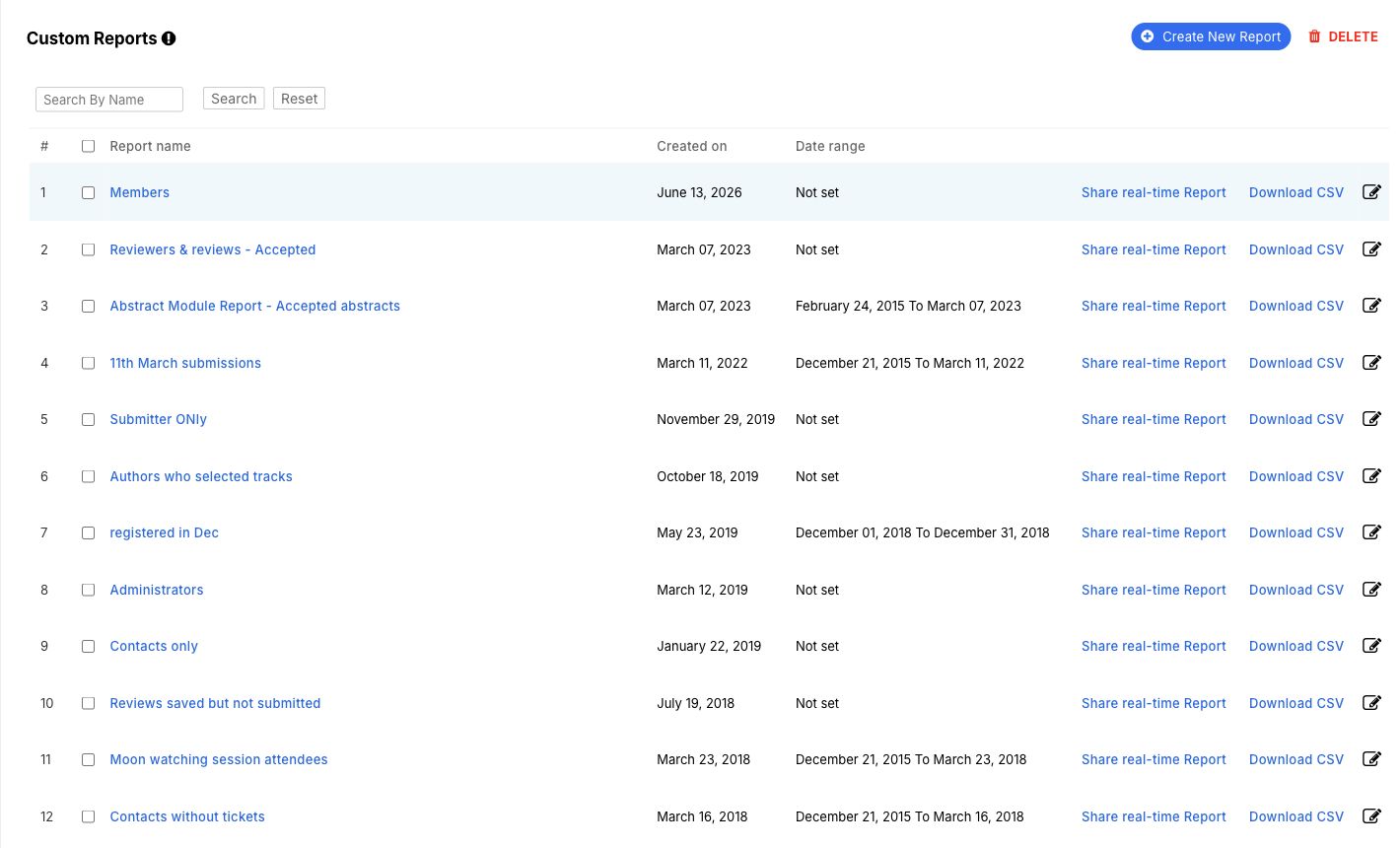The image size is (1400, 848).
Task: Click the June 13, 2026 date cell
Action: (x=699, y=192)
